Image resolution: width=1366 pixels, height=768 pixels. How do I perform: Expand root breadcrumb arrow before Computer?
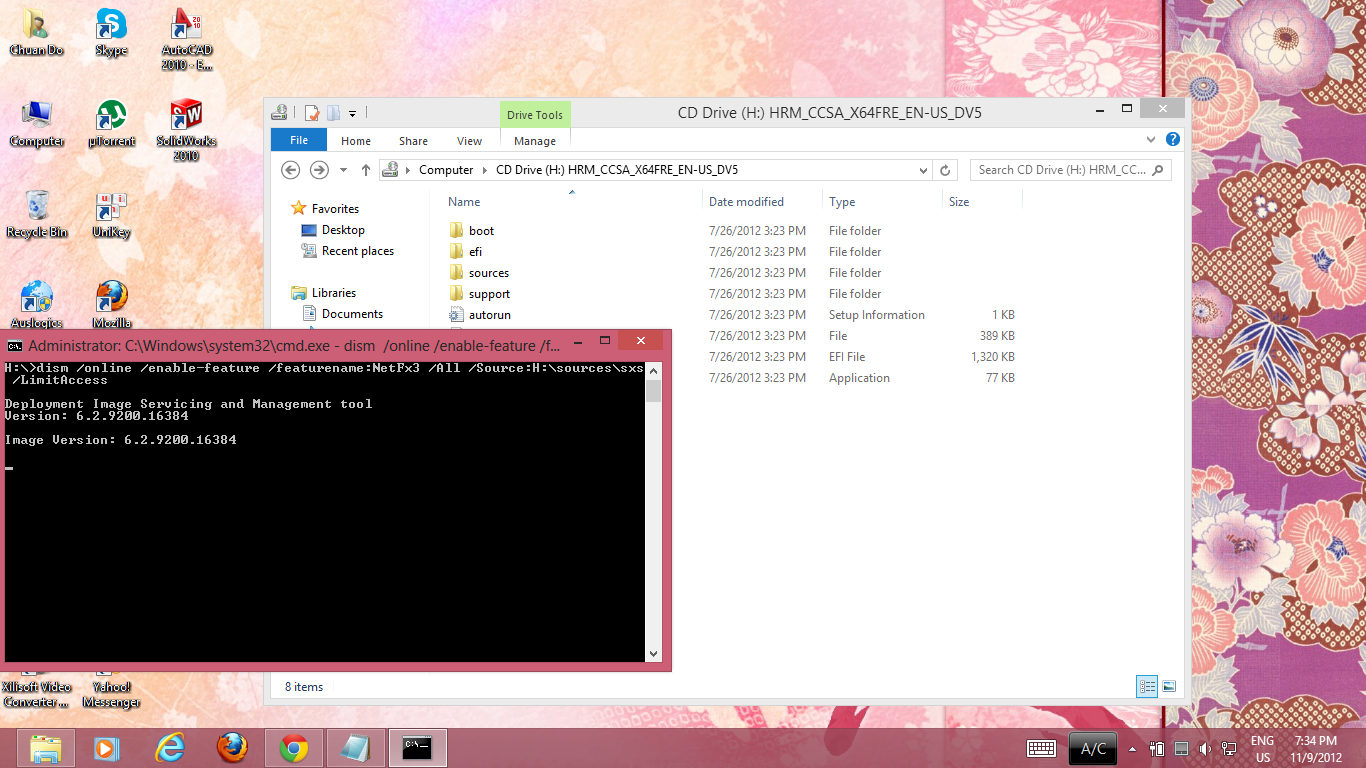[408, 170]
